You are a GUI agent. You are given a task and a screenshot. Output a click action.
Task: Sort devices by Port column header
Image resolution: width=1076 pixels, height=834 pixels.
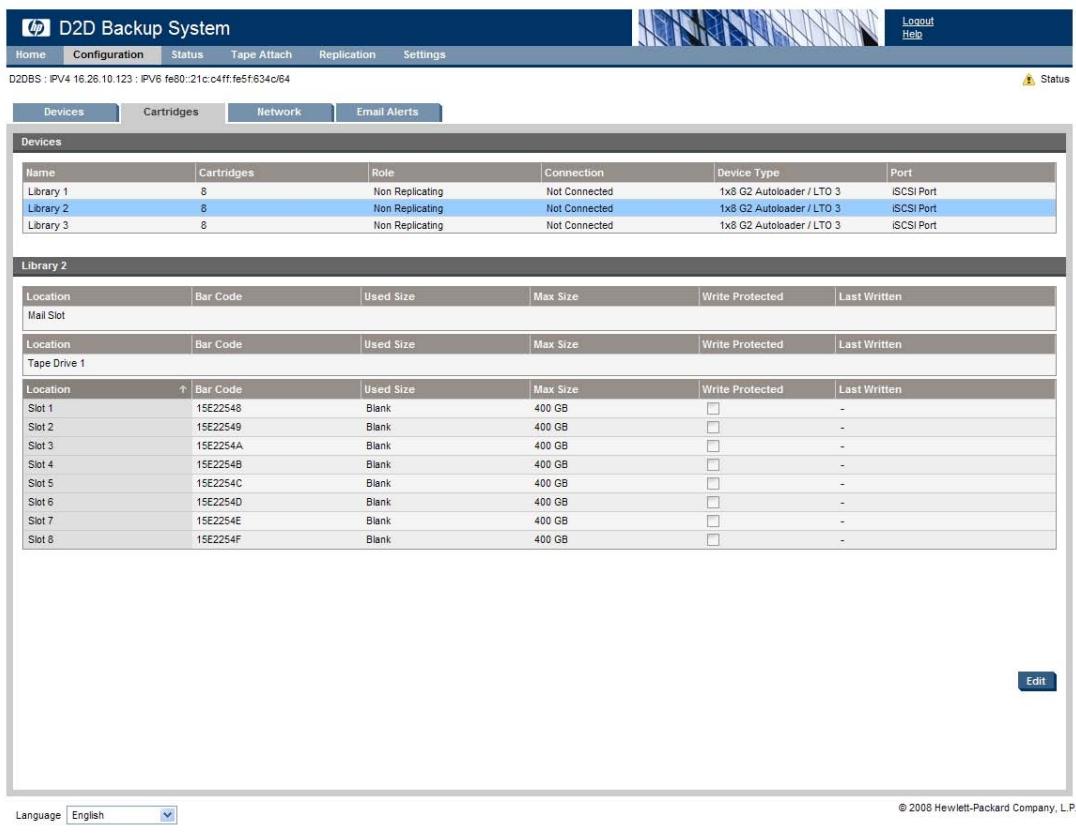(971, 173)
